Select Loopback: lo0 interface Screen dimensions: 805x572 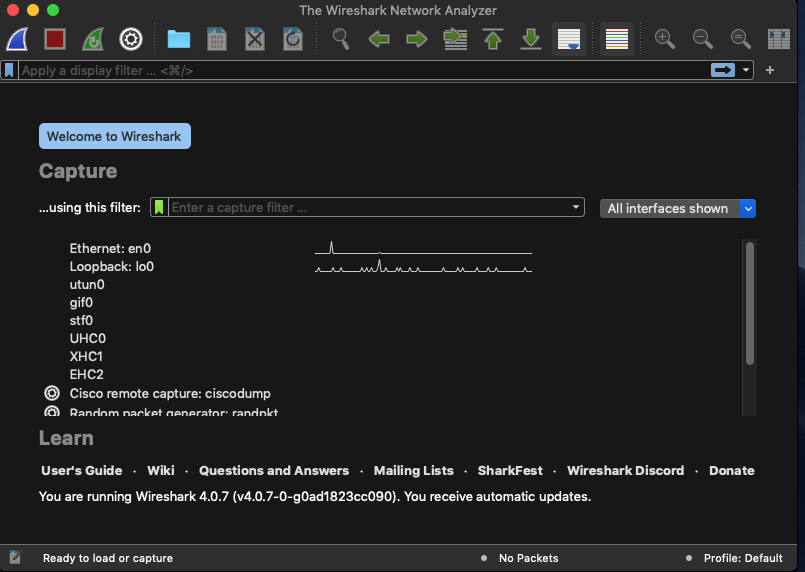[x=111, y=266]
